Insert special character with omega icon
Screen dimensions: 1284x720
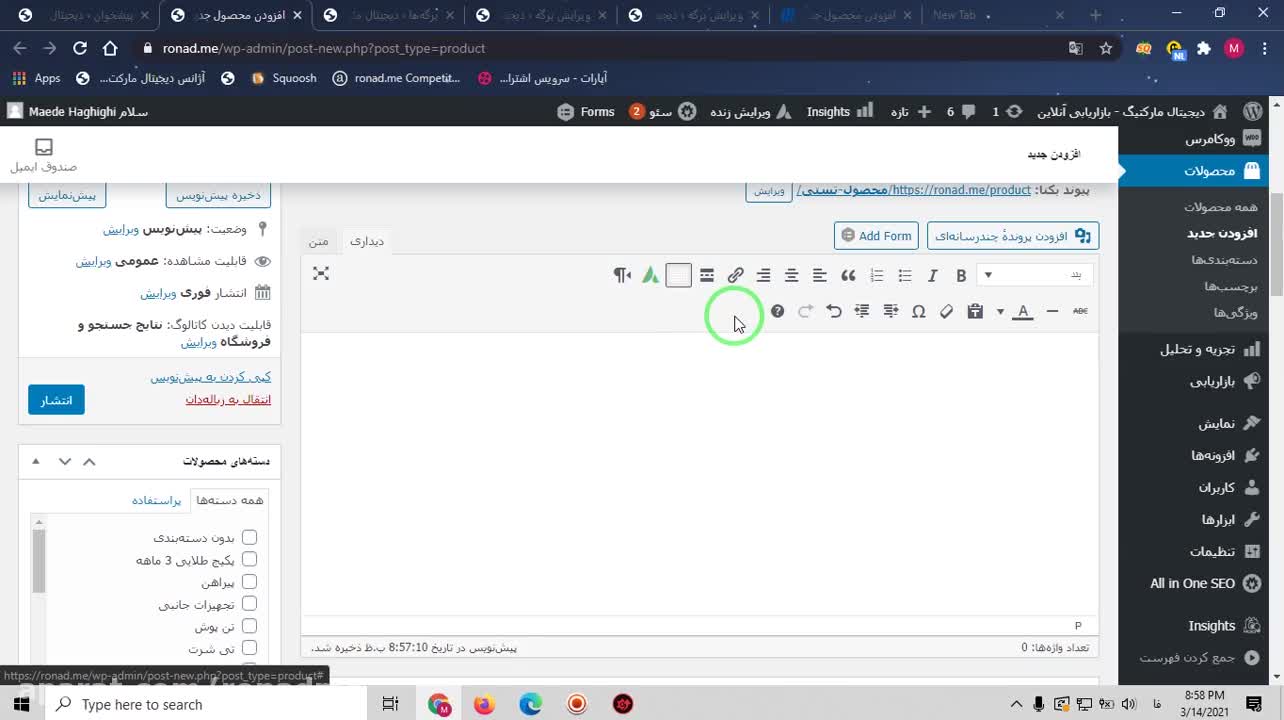[x=918, y=312]
